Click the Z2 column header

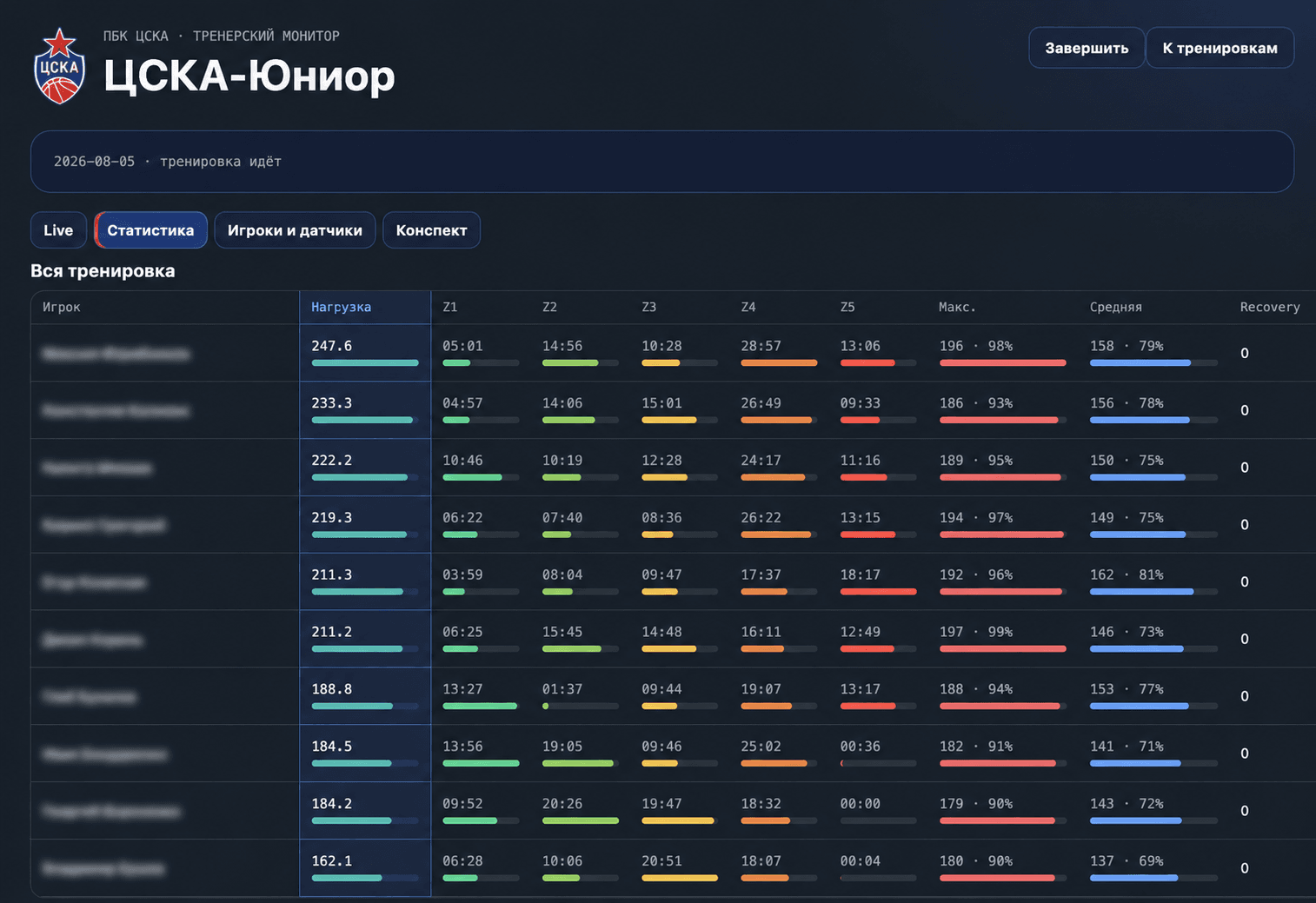(x=549, y=307)
